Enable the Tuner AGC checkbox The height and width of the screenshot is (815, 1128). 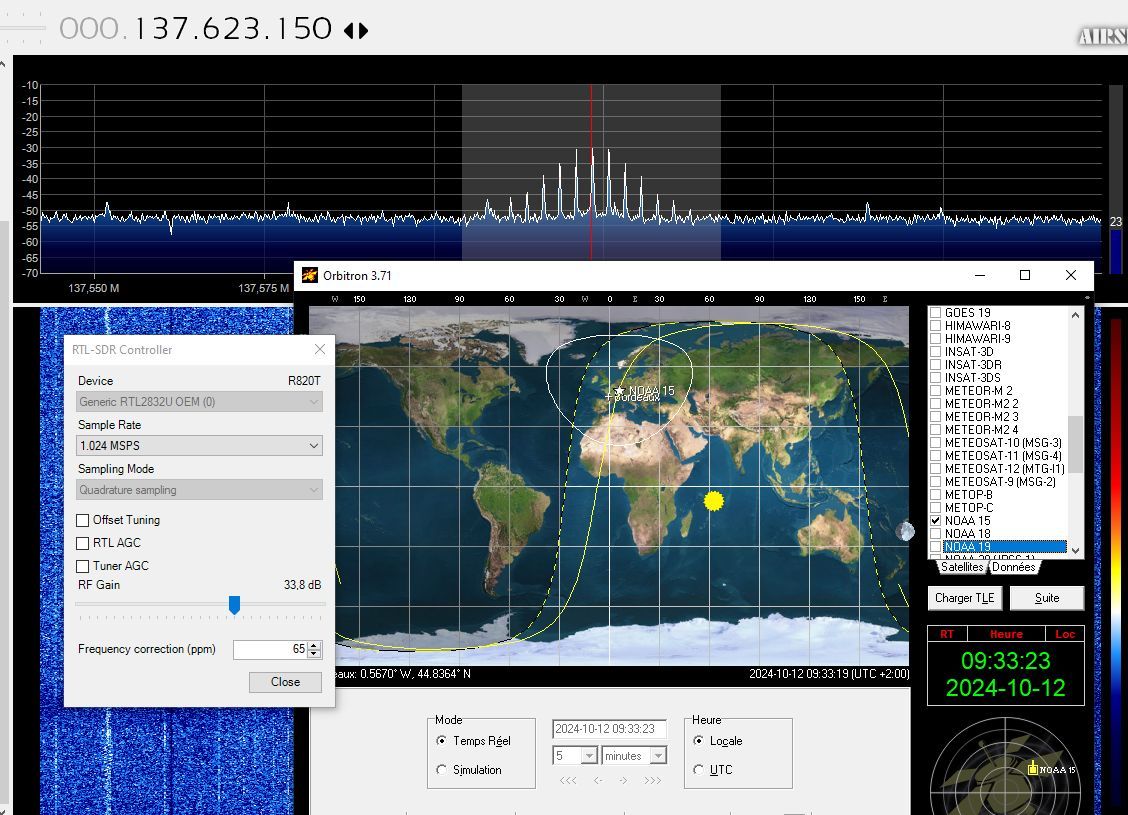[83, 566]
